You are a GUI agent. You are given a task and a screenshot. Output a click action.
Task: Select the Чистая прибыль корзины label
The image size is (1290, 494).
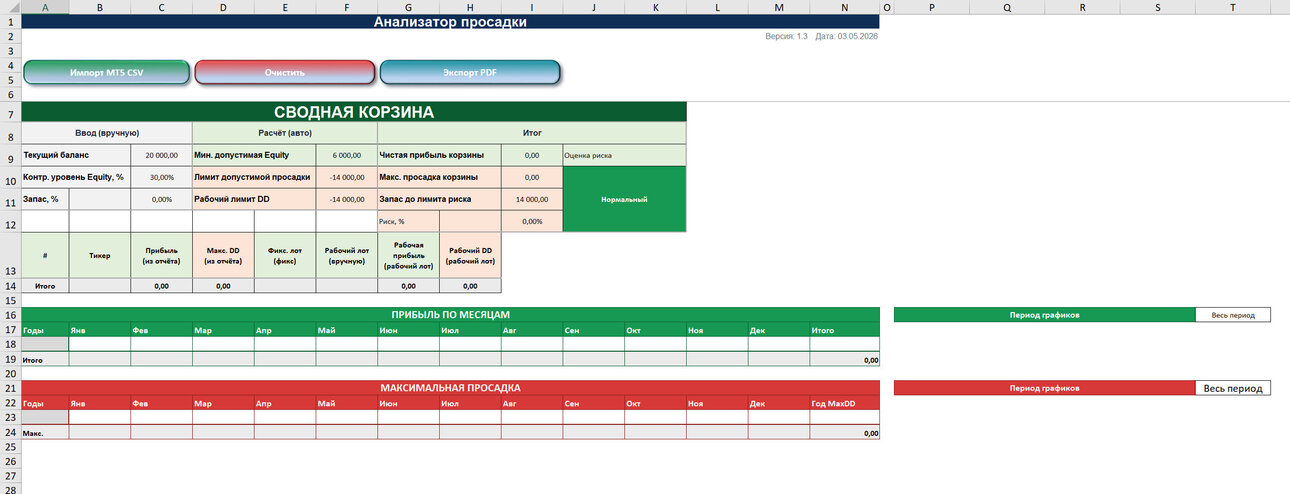(x=439, y=155)
